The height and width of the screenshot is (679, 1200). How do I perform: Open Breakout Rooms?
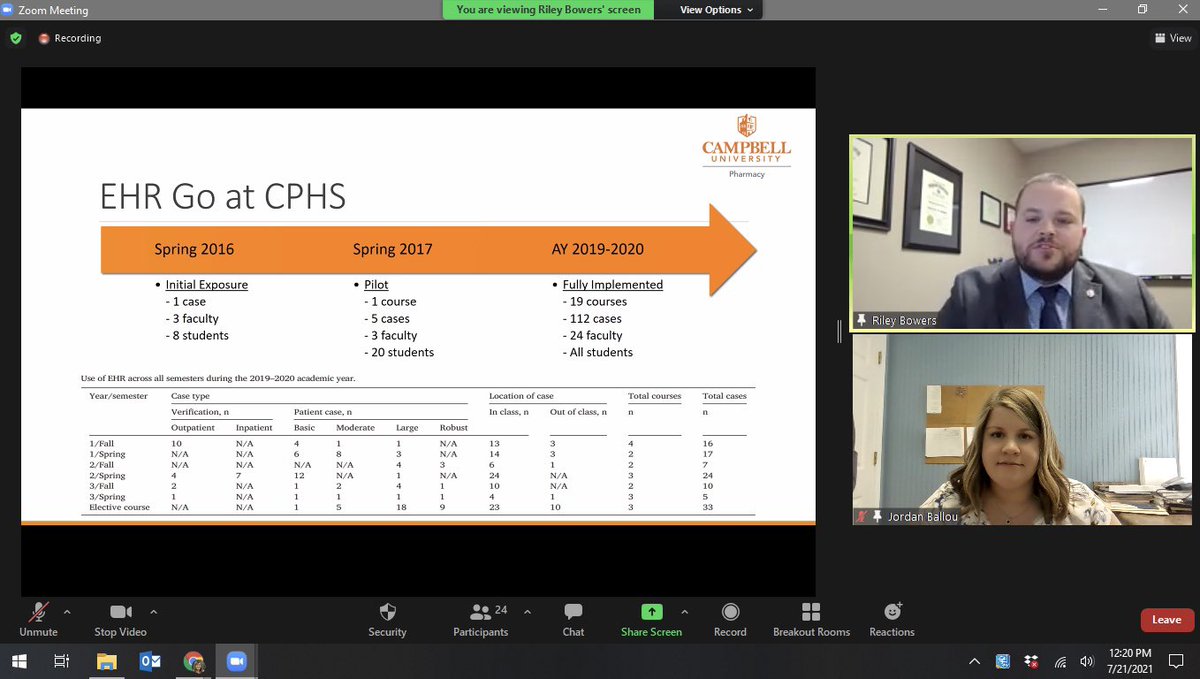coord(811,620)
